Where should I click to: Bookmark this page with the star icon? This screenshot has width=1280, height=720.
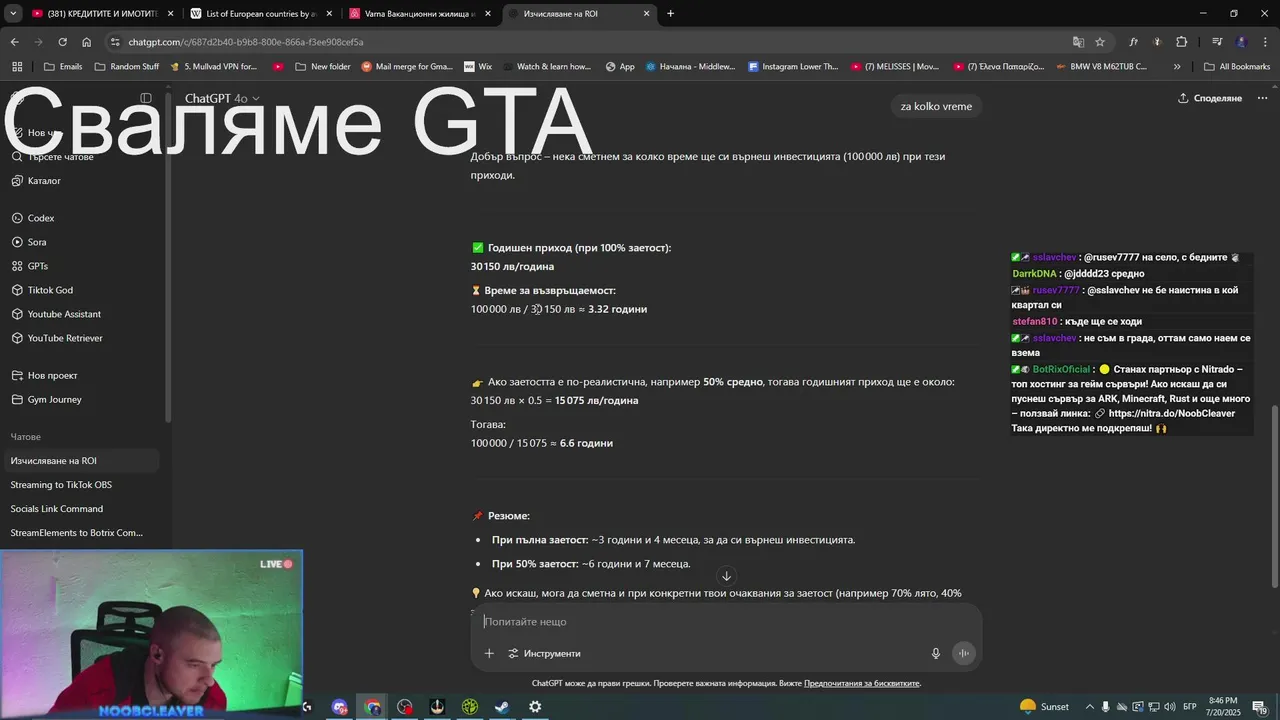pyautogui.click(x=1100, y=42)
